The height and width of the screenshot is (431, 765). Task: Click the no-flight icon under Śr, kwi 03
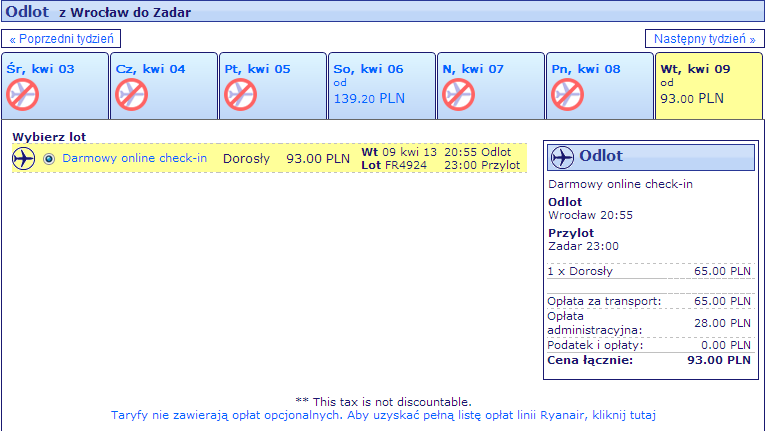[x=22, y=95]
